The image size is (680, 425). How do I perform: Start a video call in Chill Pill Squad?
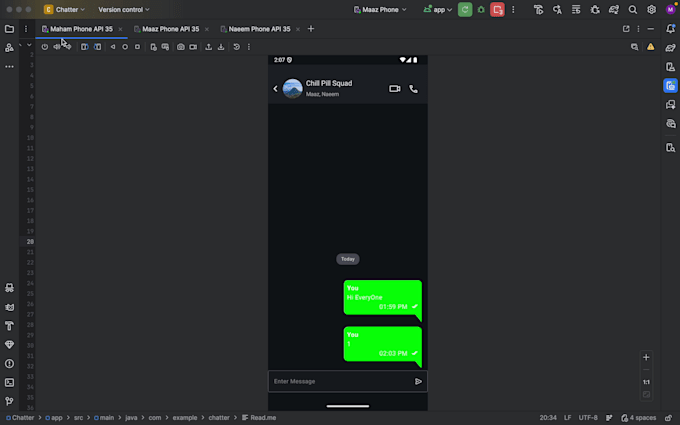(x=394, y=89)
